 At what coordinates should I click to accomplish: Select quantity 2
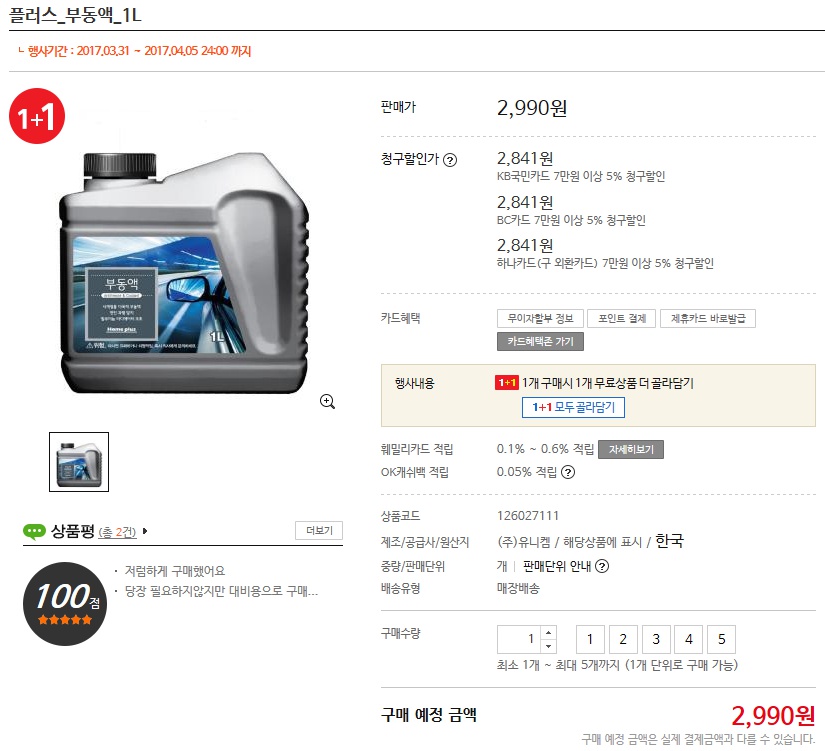coord(623,639)
